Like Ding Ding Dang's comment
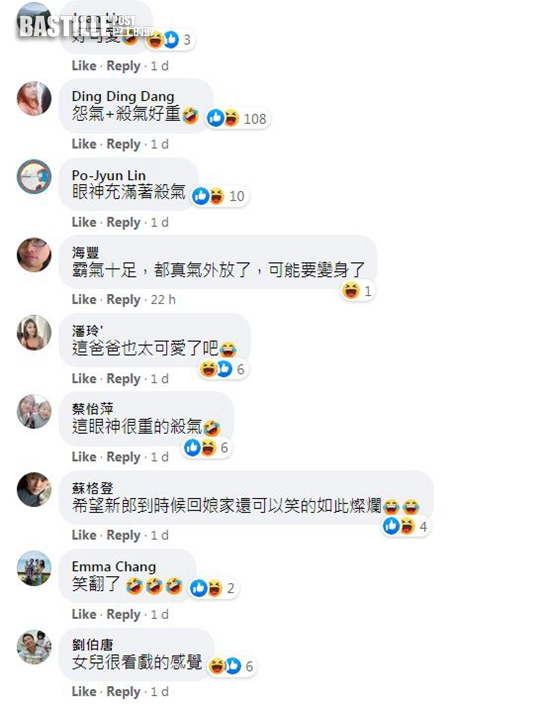 tap(84, 144)
